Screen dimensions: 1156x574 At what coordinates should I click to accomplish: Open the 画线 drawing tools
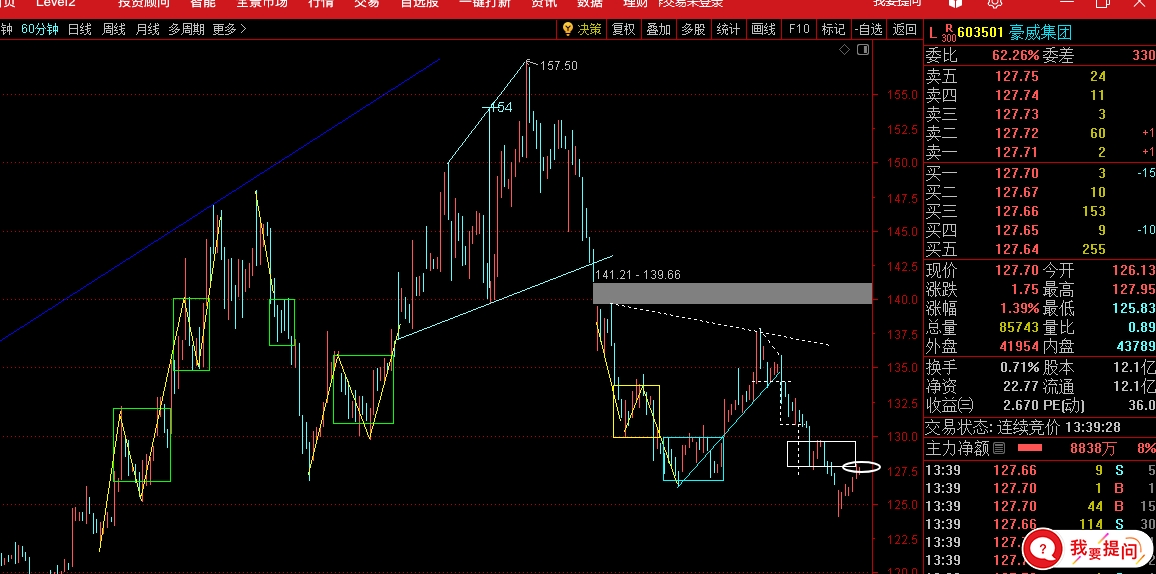764,29
